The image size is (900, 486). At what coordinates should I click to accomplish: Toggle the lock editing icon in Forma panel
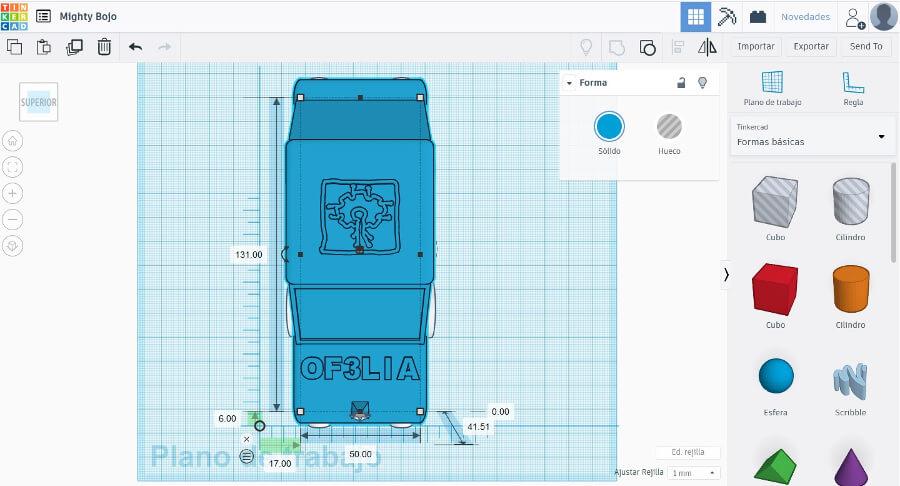tap(681, 83)
